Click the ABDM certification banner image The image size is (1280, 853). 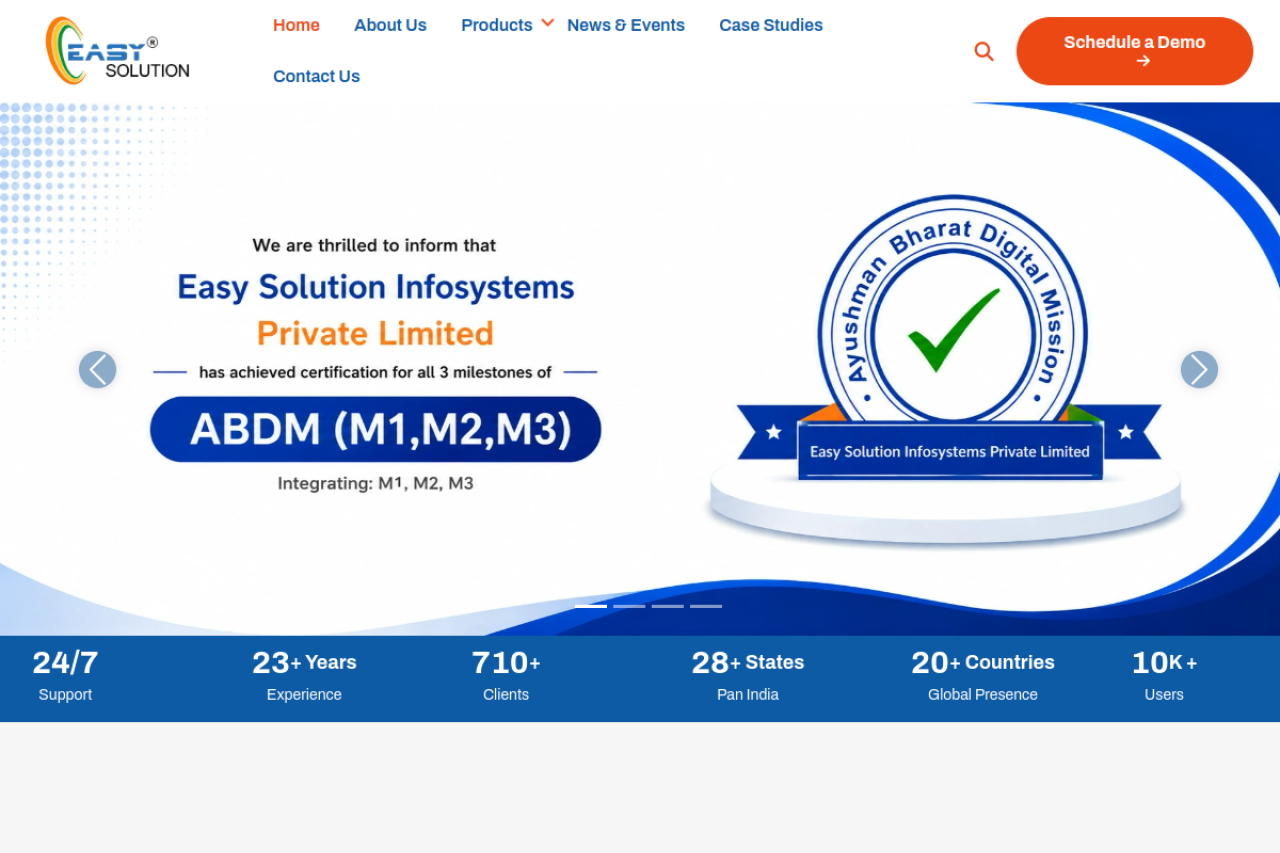[x=640, y=369]
